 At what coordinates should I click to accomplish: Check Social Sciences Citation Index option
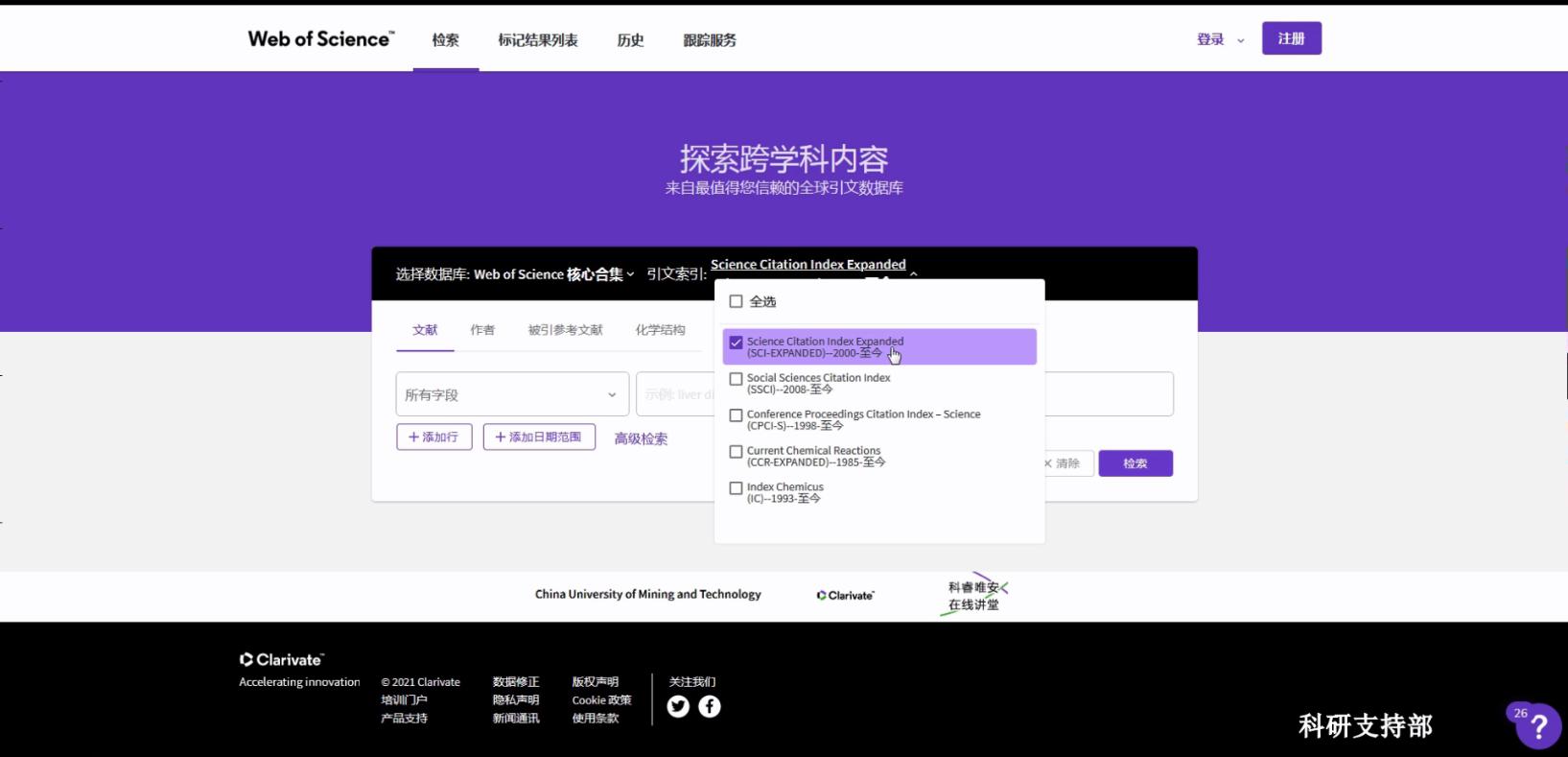coord(737,379)
